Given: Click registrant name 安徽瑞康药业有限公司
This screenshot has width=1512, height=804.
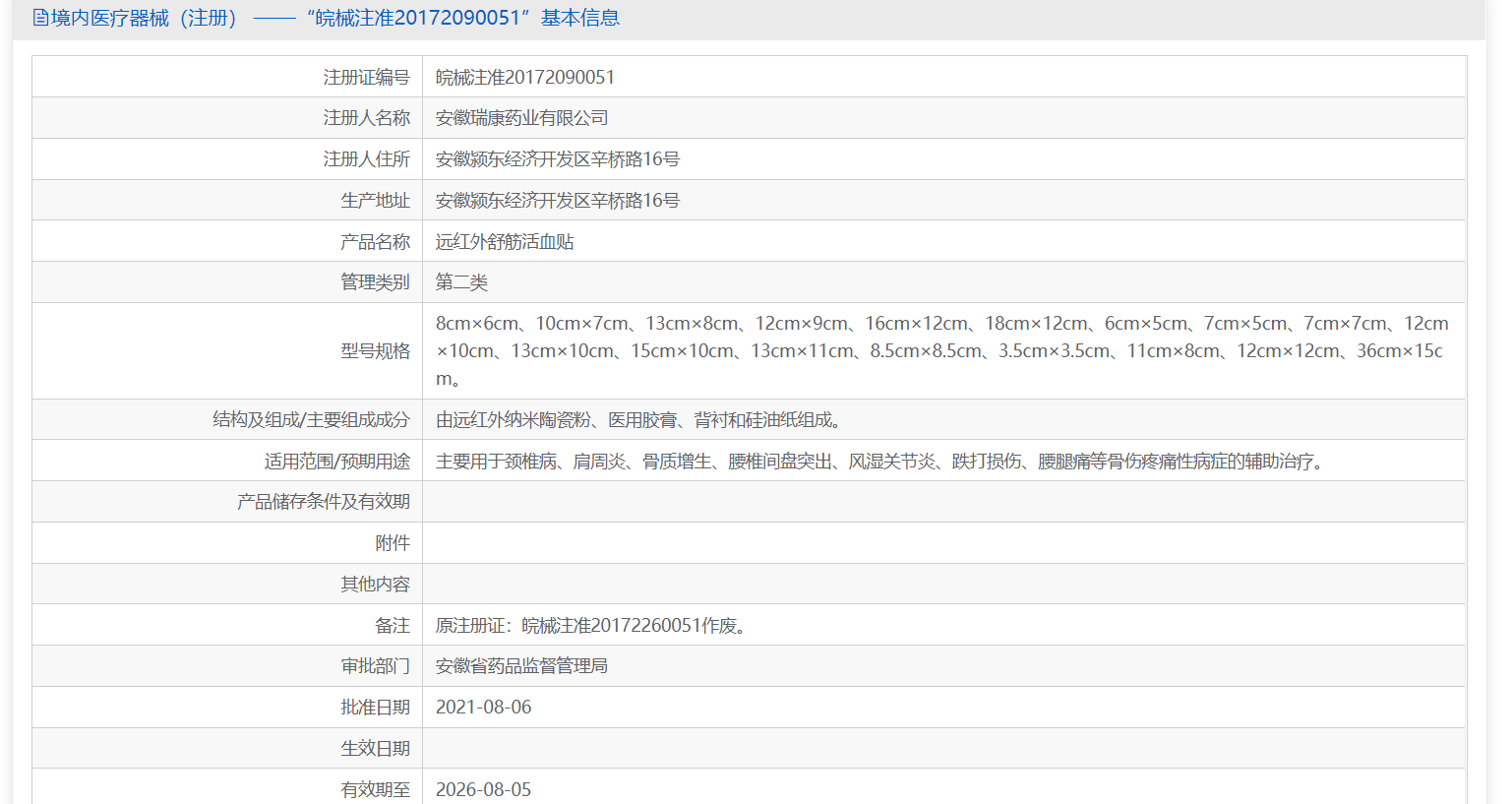Looking at the screenshot, I should (x=522, y=118).
